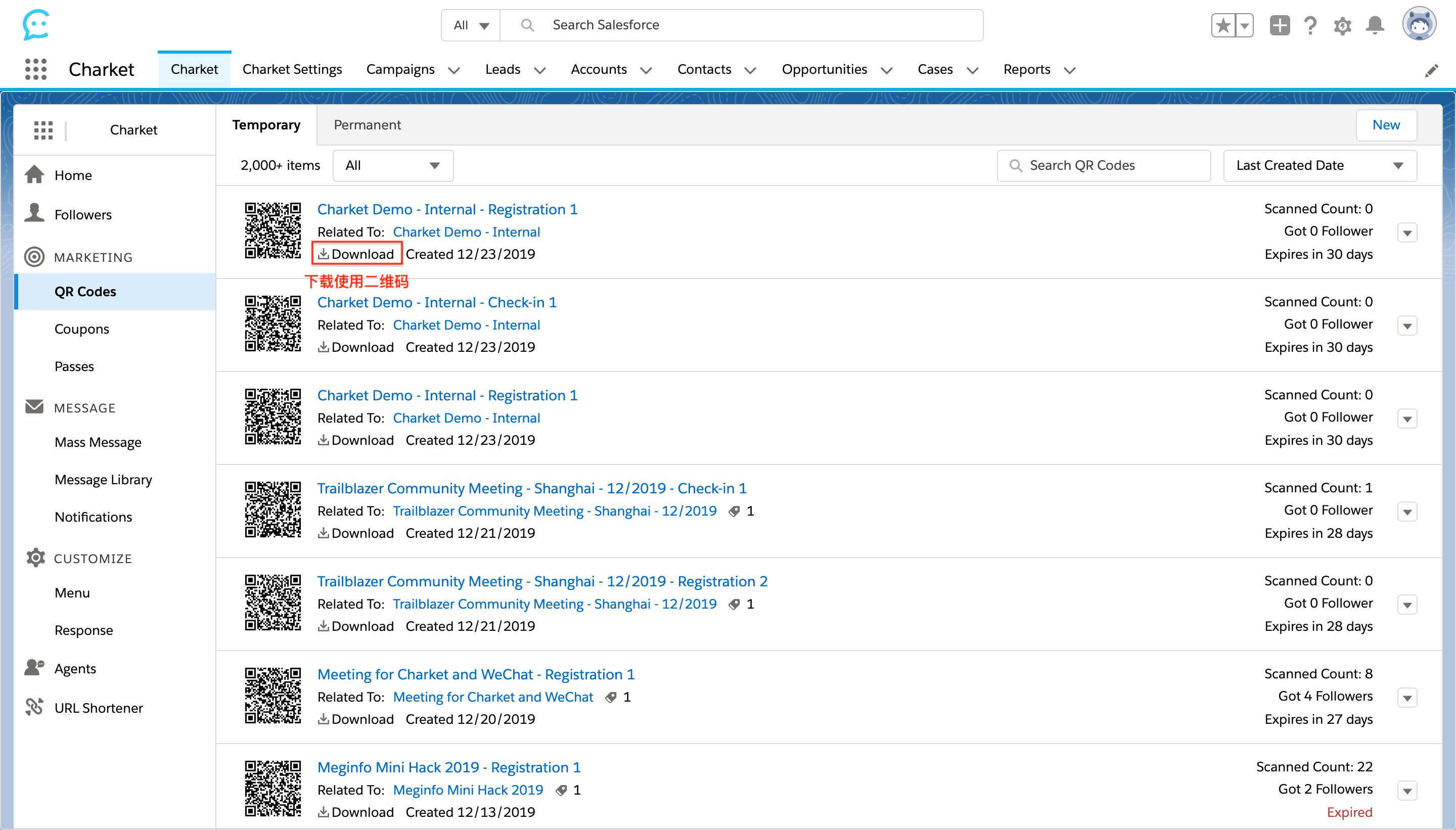Viewport: 1456px width, 830px height.
Task: Click the Marketing target icon
Action: tap(35, 256)
